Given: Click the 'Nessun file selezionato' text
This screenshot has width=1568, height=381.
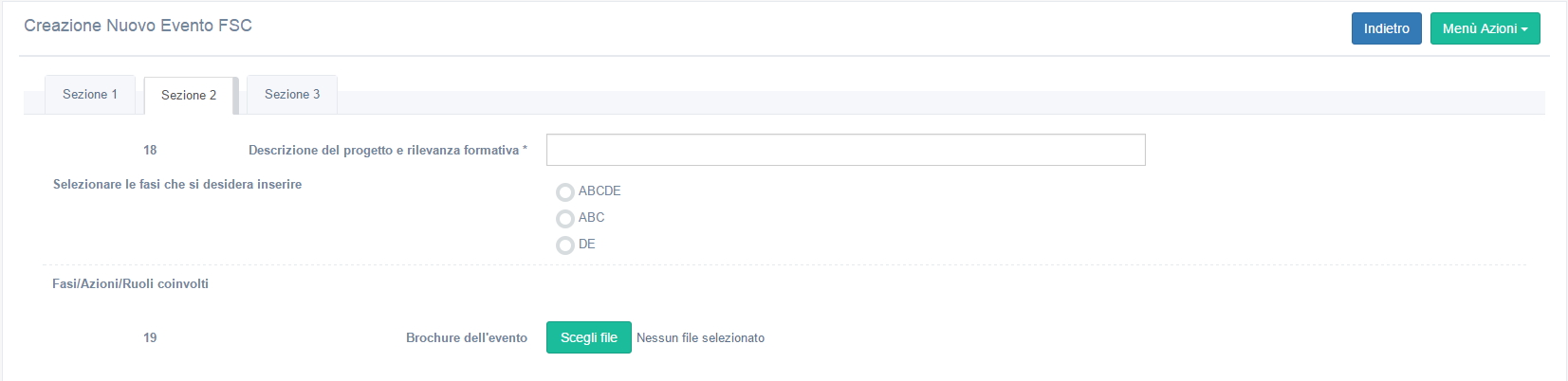Looking at the screenshot, I should (700, 338).
